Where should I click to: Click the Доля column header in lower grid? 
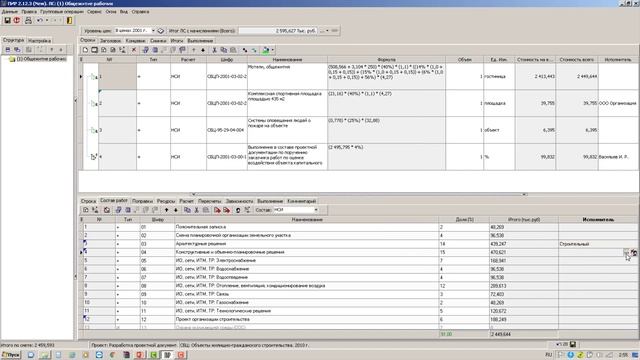(x=464, y=220)
